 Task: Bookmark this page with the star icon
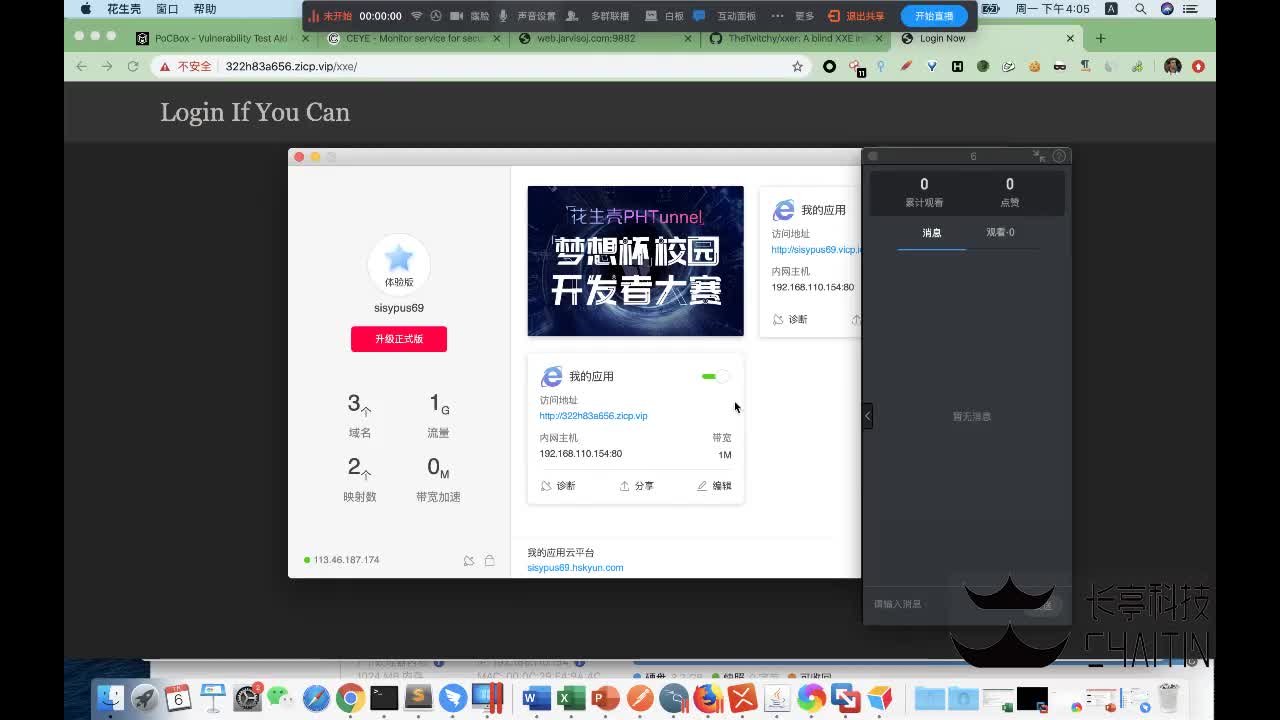coord(797,66)
